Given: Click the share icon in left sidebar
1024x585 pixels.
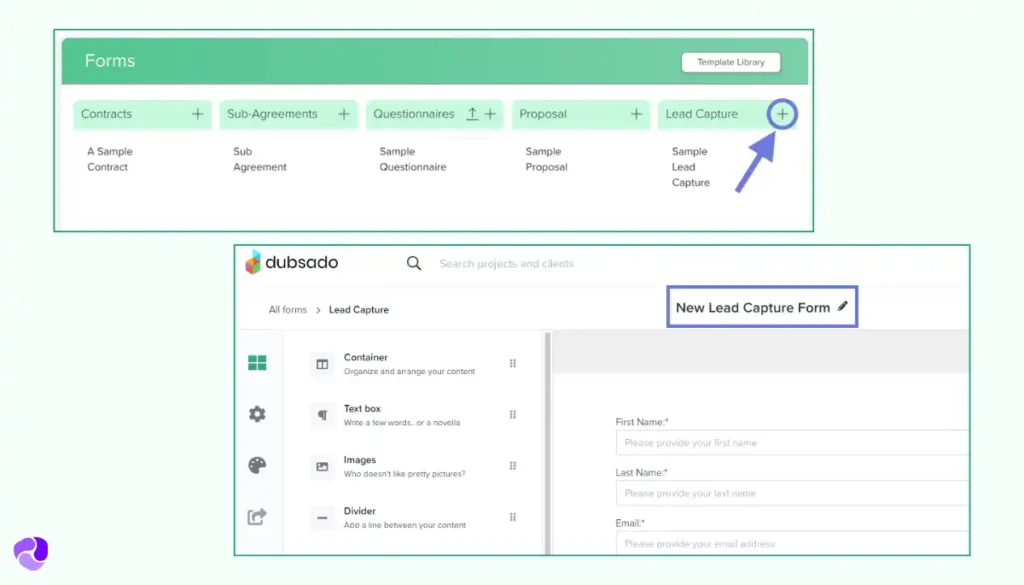Looking at the screenshot, I should click(x=257, y=517).
